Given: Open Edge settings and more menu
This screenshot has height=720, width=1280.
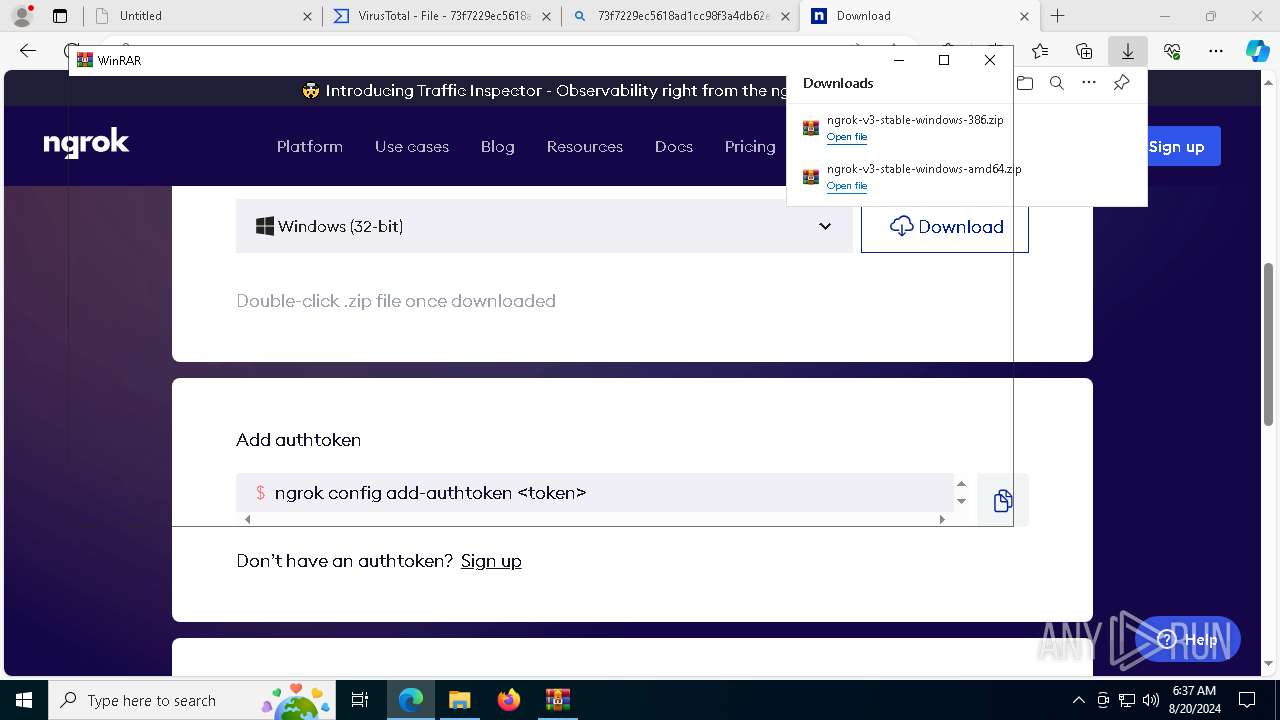Looking at the screenshot, I should tap(1216, 51).
